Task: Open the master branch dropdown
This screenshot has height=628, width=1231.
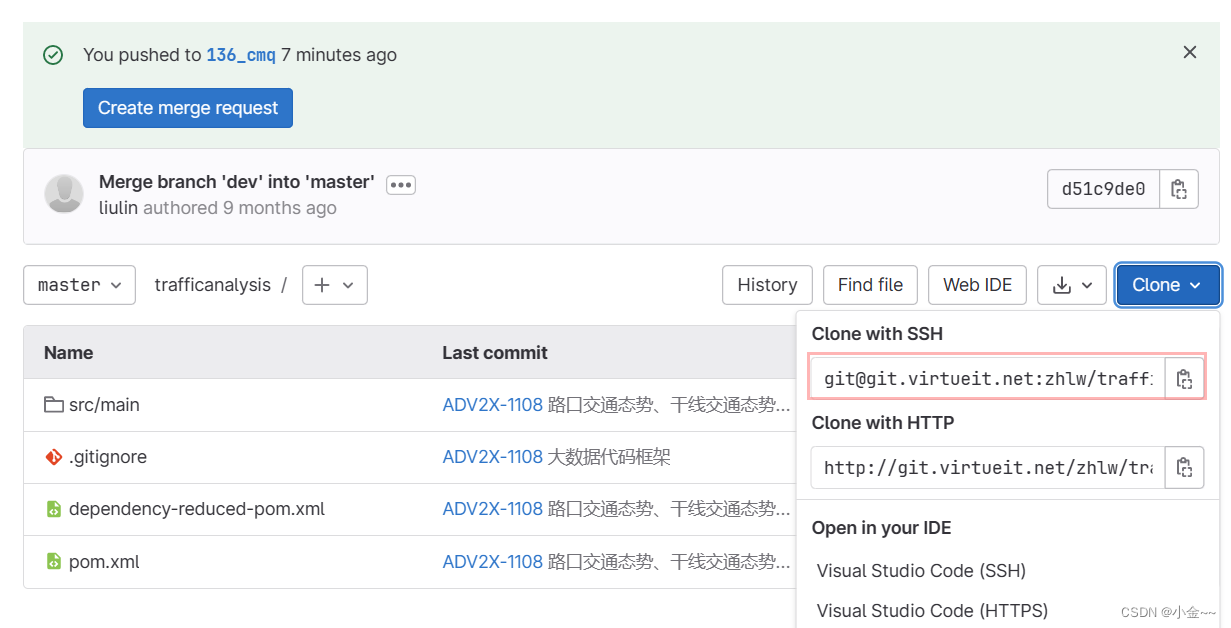Action: pyautogui.click(x=79, y=285)
